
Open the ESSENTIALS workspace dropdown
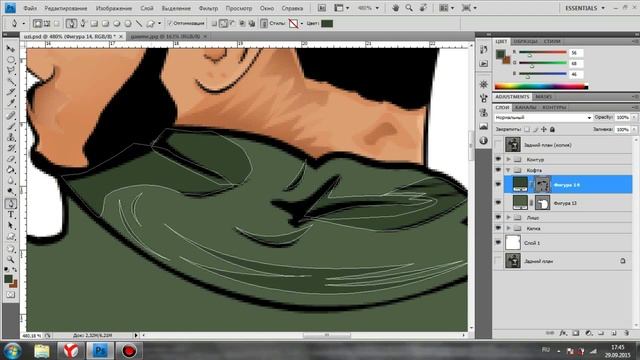[x=584, y=8]
